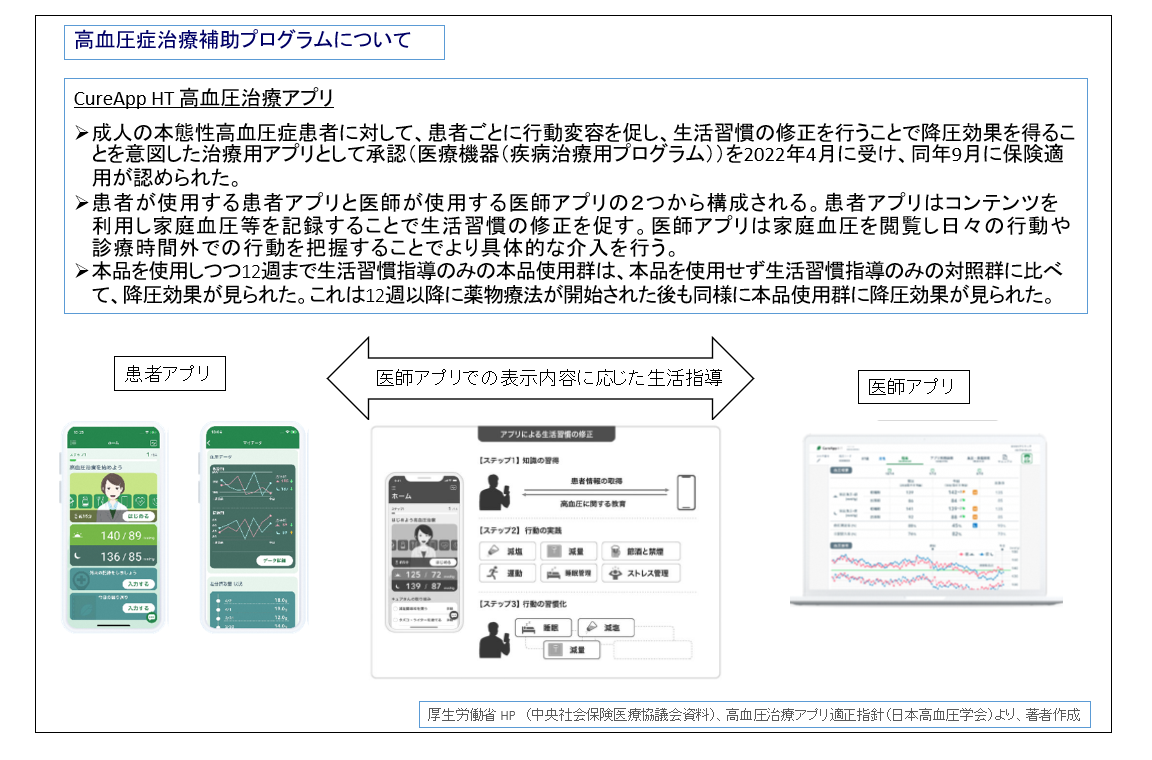Image resolution: width=1152 pixels, height=760 pixels.
Task: Select the sun icon beside 140/89
Action: tap(78, 535)
